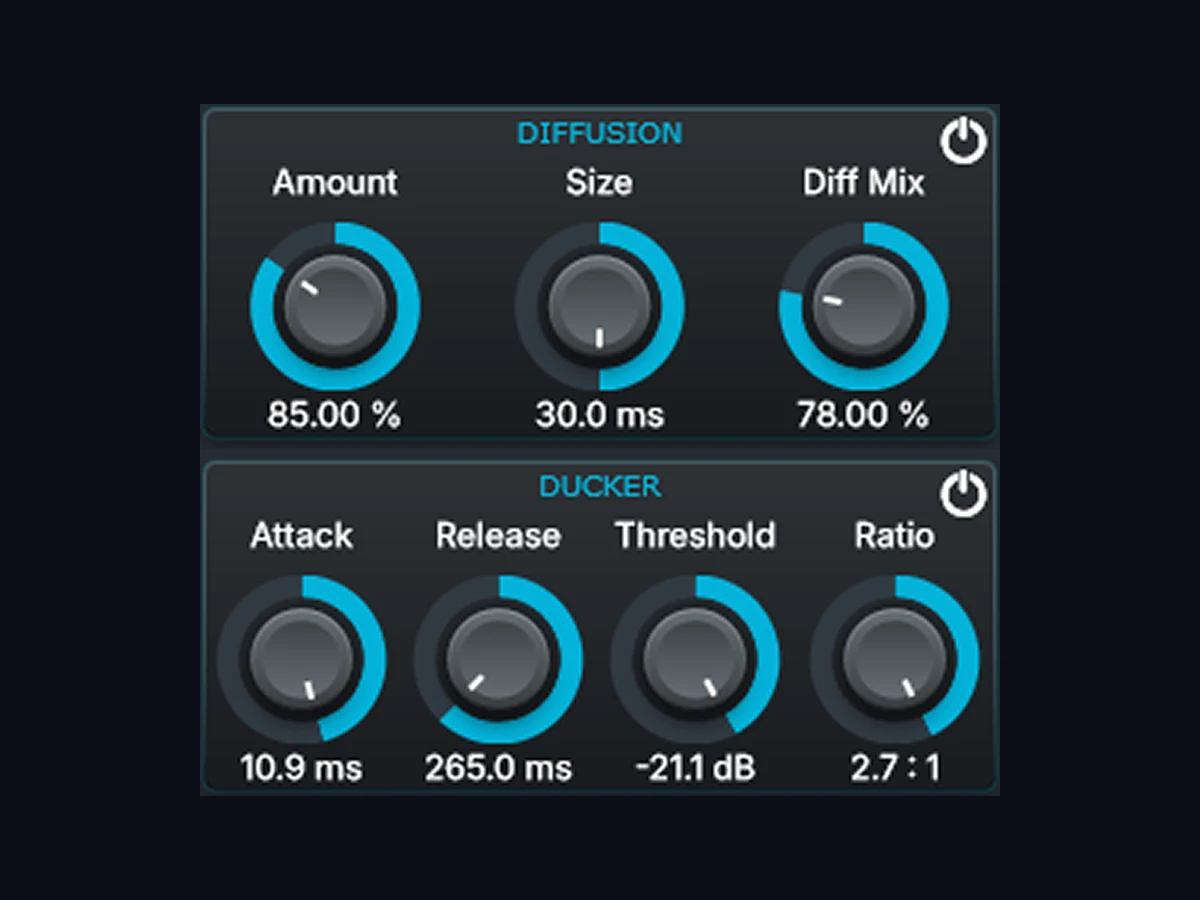The width and height of the screenshot is (1200, 900).
Task: Click the Ducker Attack knob
Action: (x=301, y=659)
